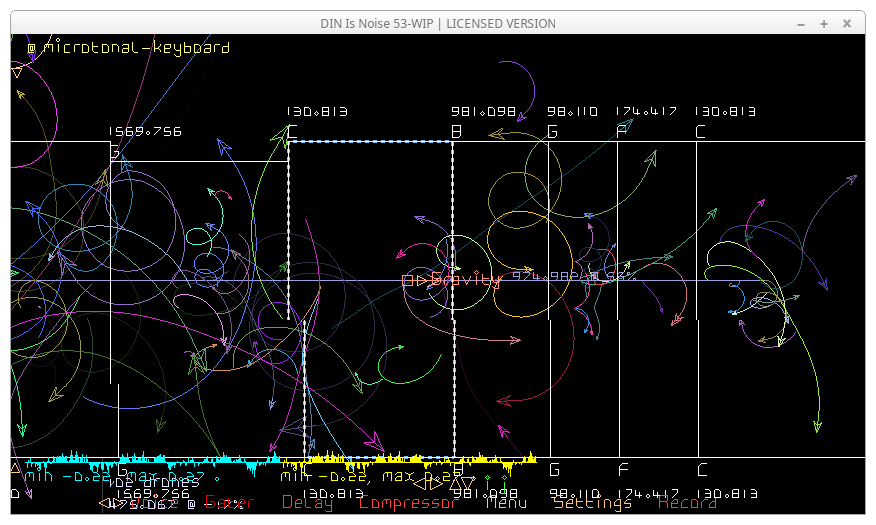Open the Menu item in bottom bar
The width and height of the screenshot is (876, 525).
[x=506, y=502]
